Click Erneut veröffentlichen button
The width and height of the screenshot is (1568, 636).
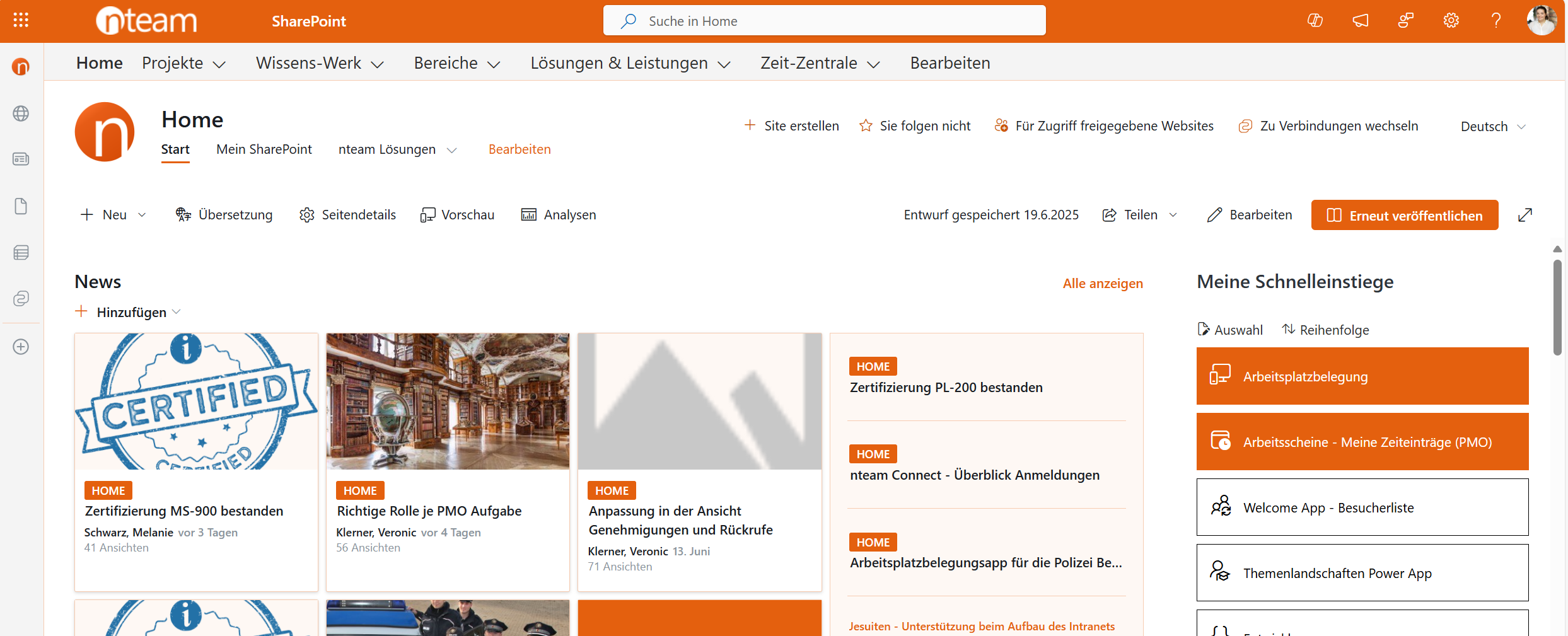tap(1405, 215)
